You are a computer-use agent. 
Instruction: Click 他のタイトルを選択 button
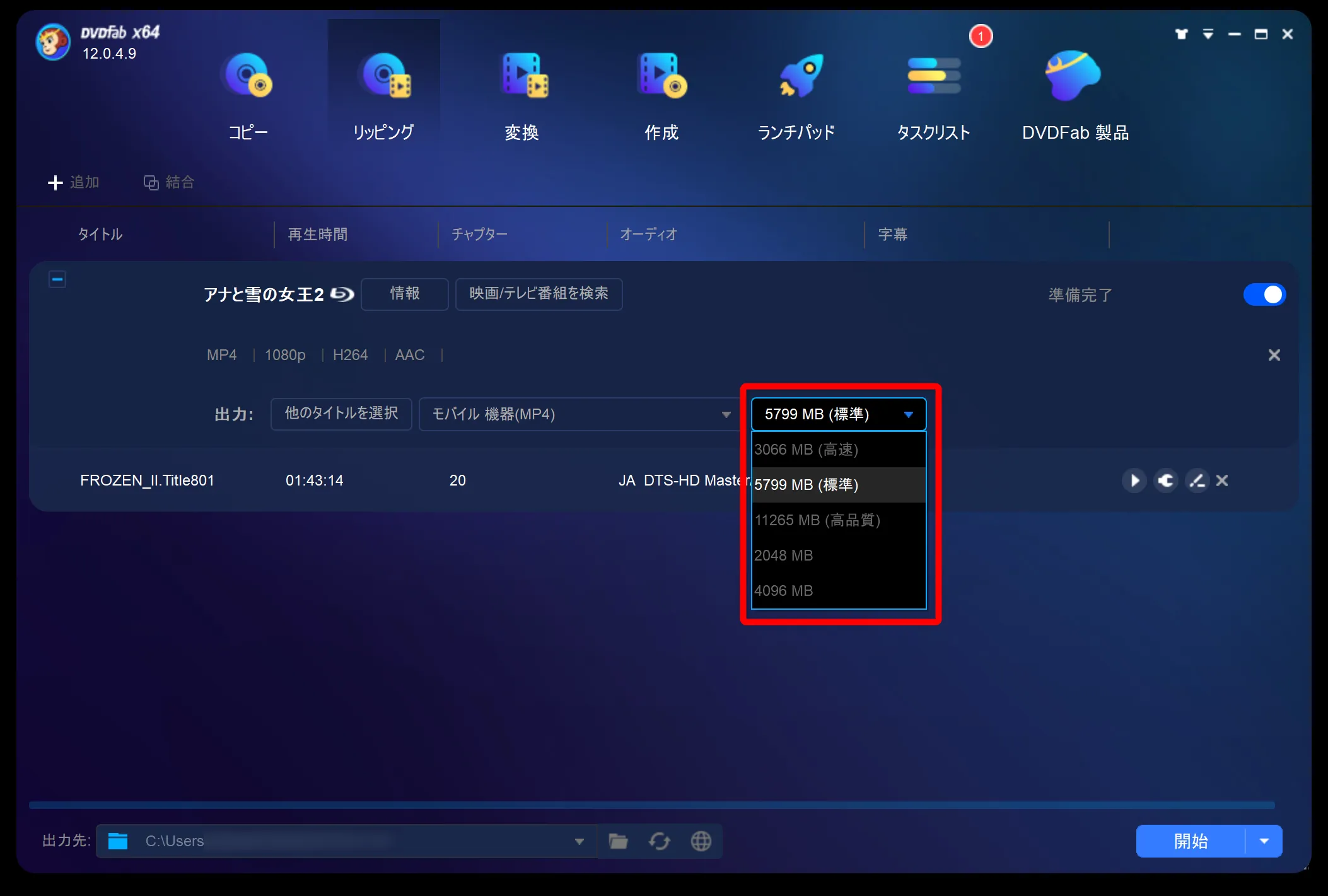point(341,414)
